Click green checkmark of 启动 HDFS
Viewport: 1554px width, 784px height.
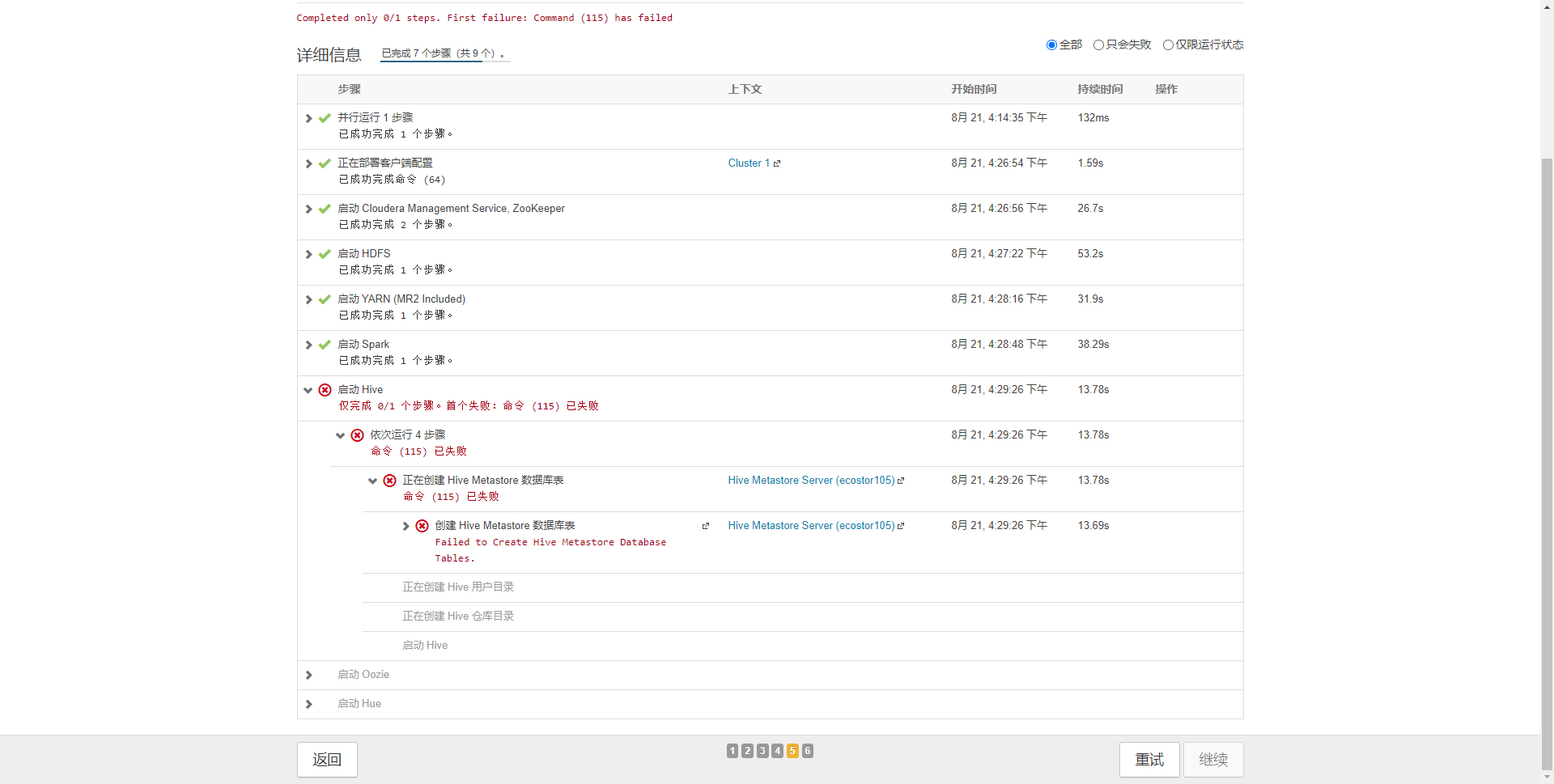point(325,254)
